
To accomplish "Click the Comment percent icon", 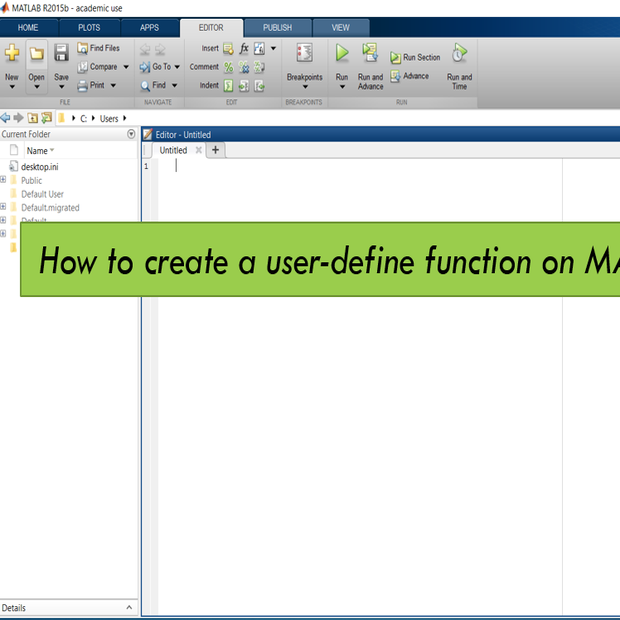I will point(228,67).
